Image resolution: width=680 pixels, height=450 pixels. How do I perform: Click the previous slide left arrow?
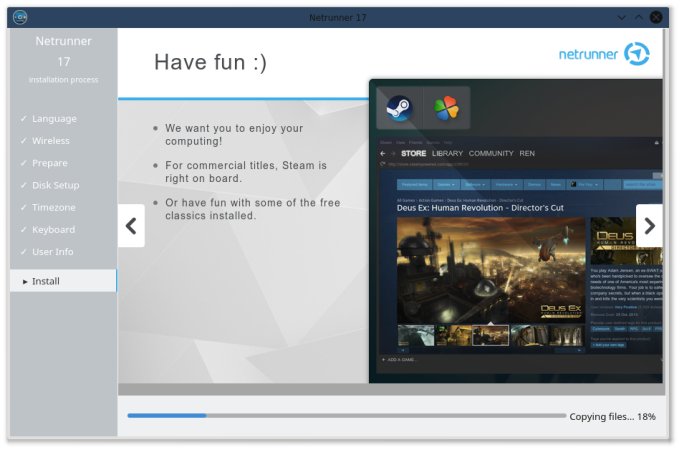[131, 226]
